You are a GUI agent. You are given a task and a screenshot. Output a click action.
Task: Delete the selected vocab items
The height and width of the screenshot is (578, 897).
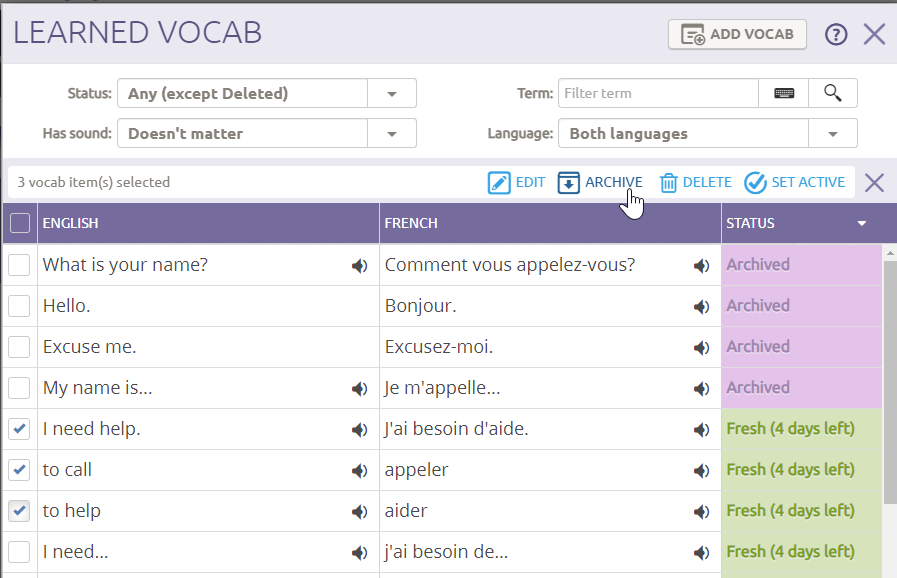point(696,183)
